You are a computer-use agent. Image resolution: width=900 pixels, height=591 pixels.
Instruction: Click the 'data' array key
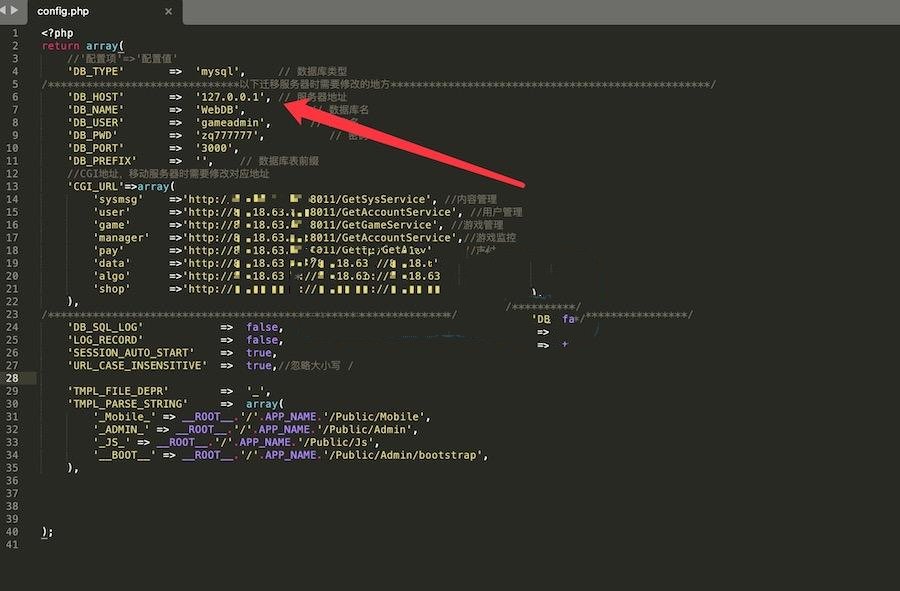(111, 263)
